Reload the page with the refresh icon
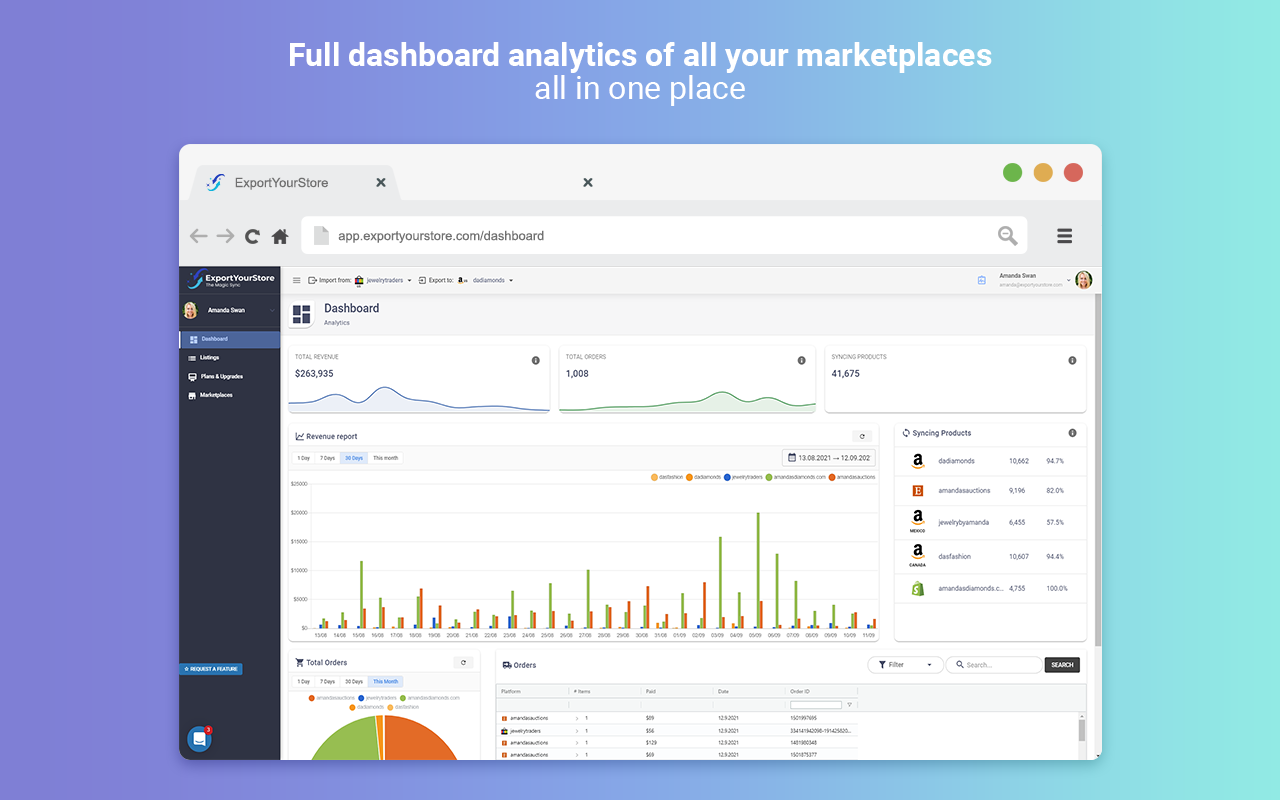Viewport: 1280px width, 800px height. (252, 236)
